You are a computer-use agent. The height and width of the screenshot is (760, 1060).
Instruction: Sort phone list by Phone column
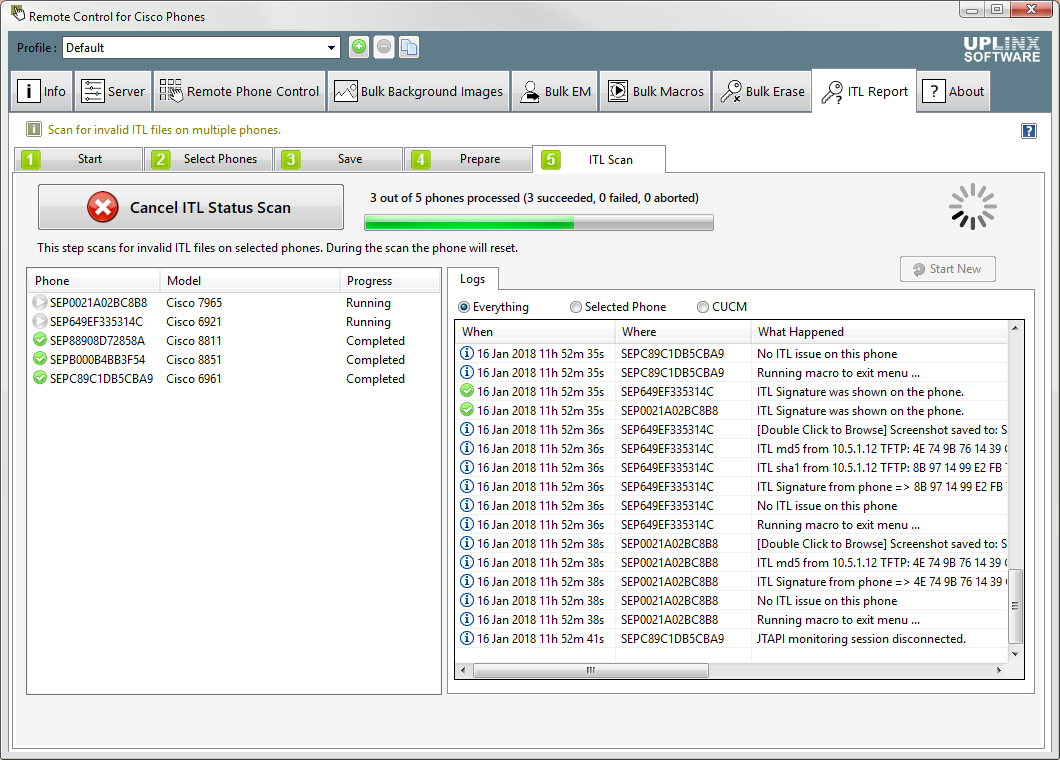click(x=93, y=281)
